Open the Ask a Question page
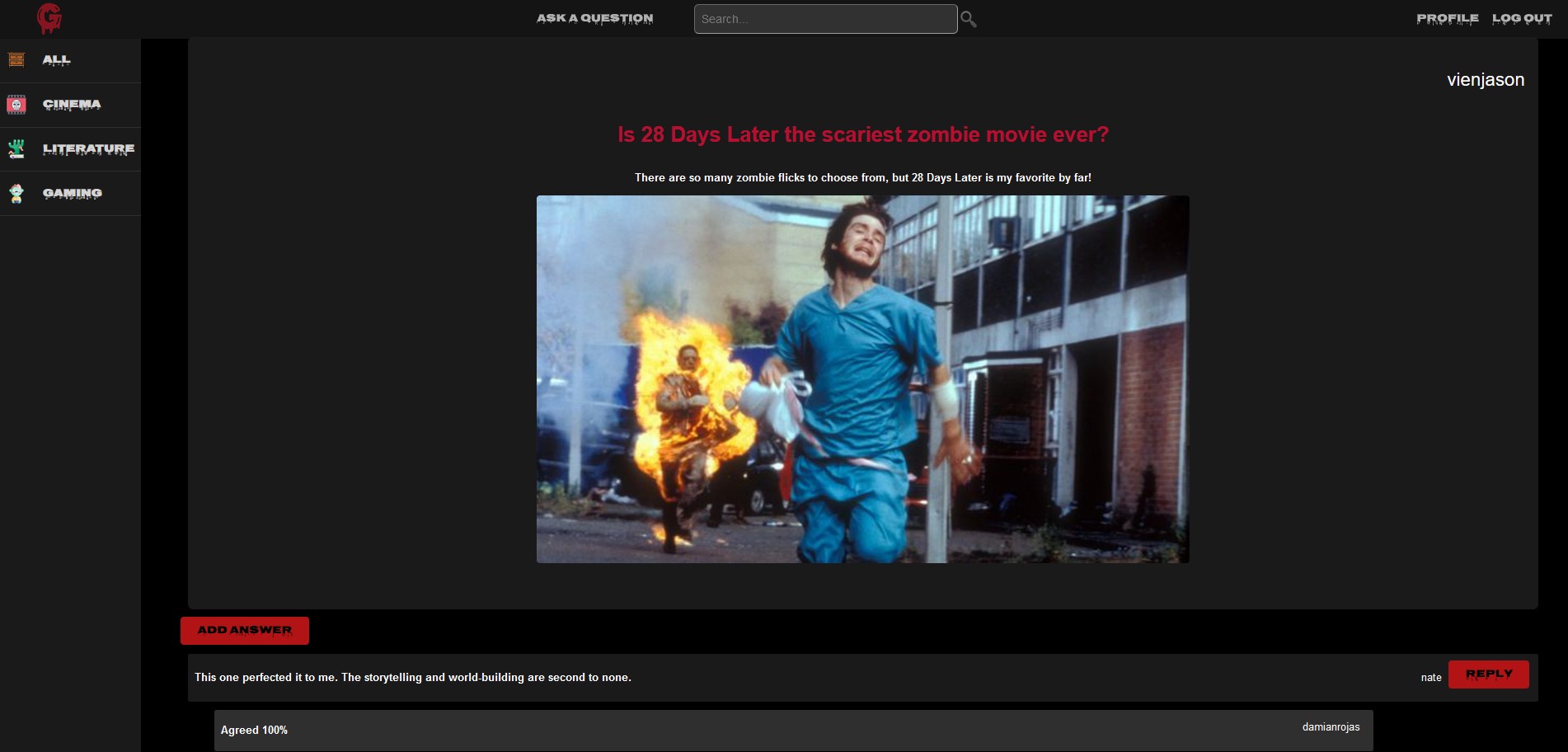1568x752 pixels. (594, 18)
